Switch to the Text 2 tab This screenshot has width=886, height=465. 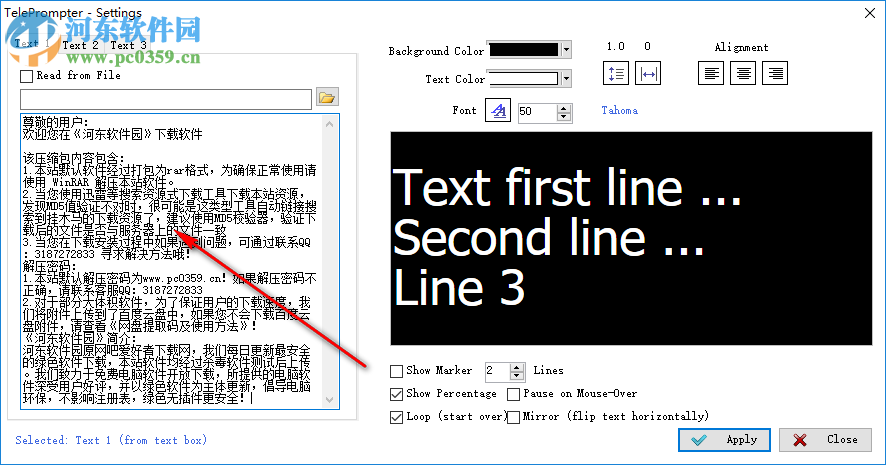click(81, 45)
